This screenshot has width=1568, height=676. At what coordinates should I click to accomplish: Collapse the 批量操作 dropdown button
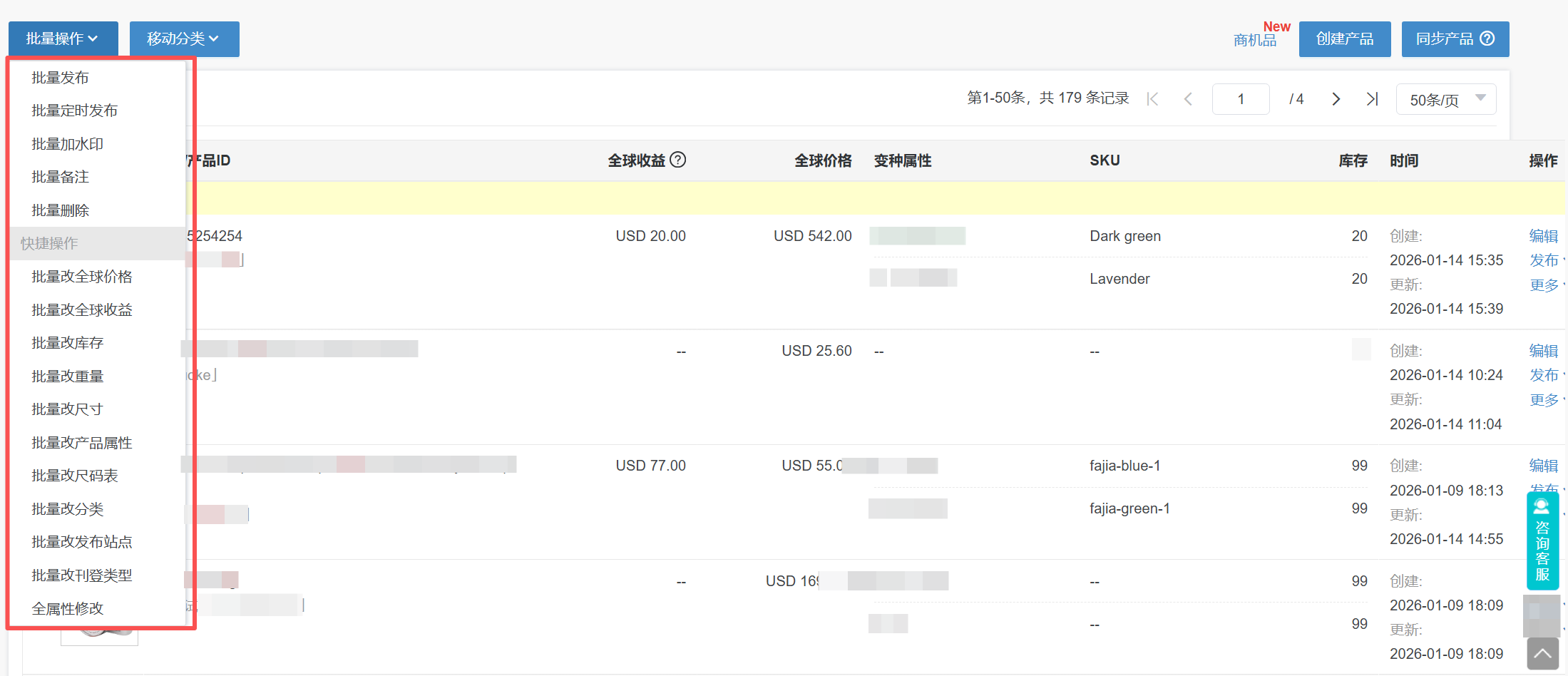pos(63,39)
